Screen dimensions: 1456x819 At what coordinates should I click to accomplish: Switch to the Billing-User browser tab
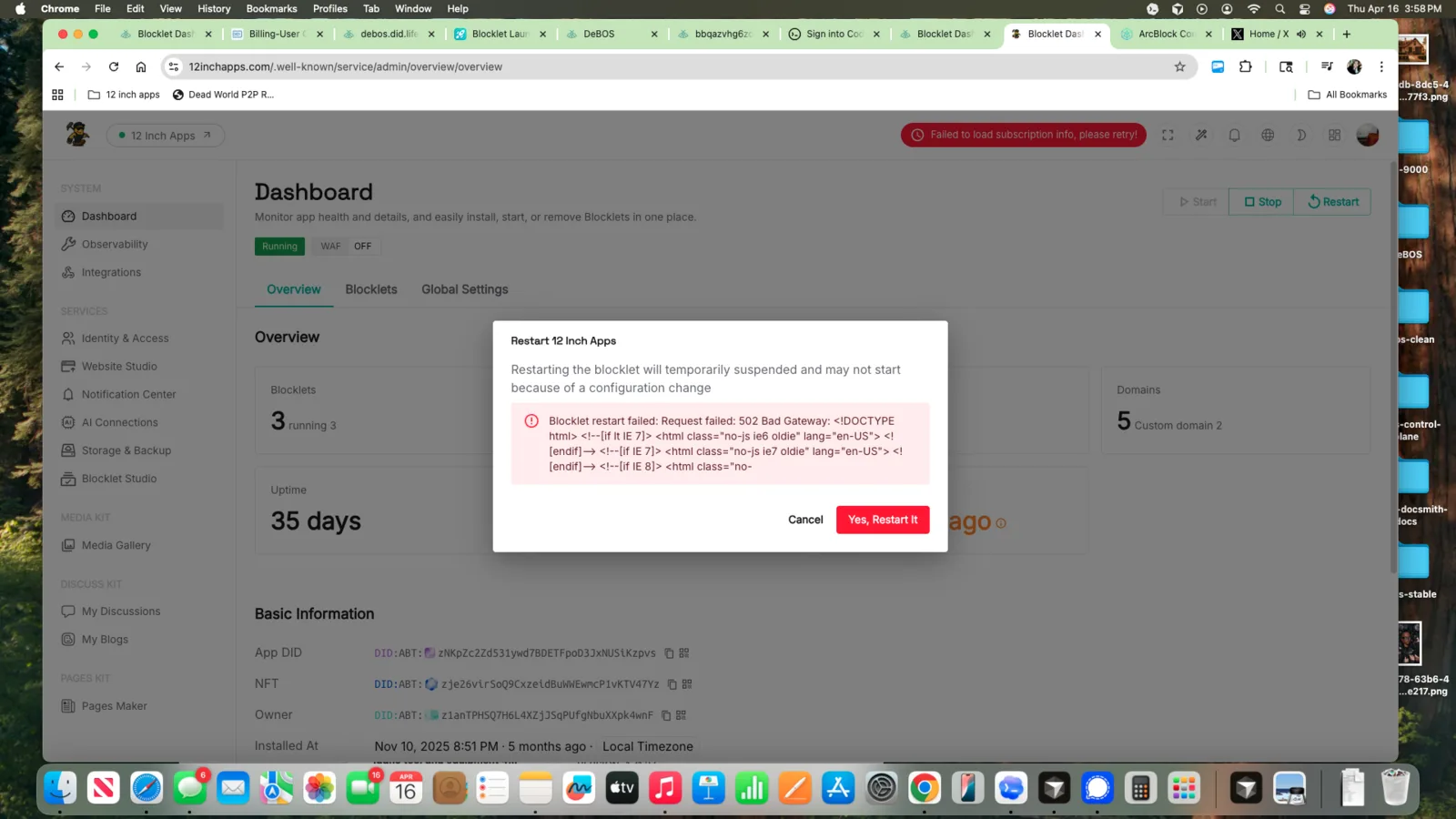(277, 35)
